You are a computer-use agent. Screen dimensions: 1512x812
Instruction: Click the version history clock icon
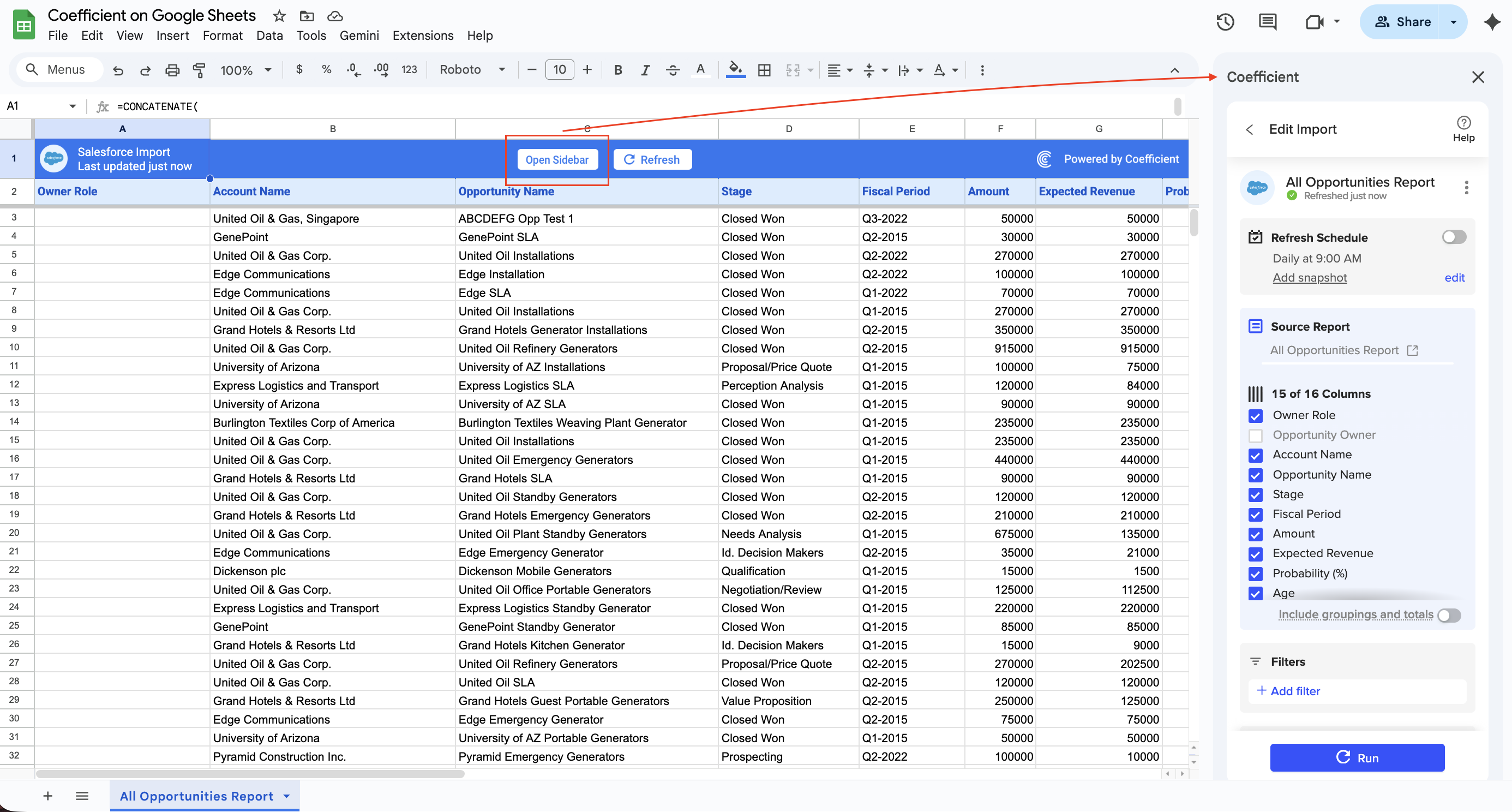1225,22
